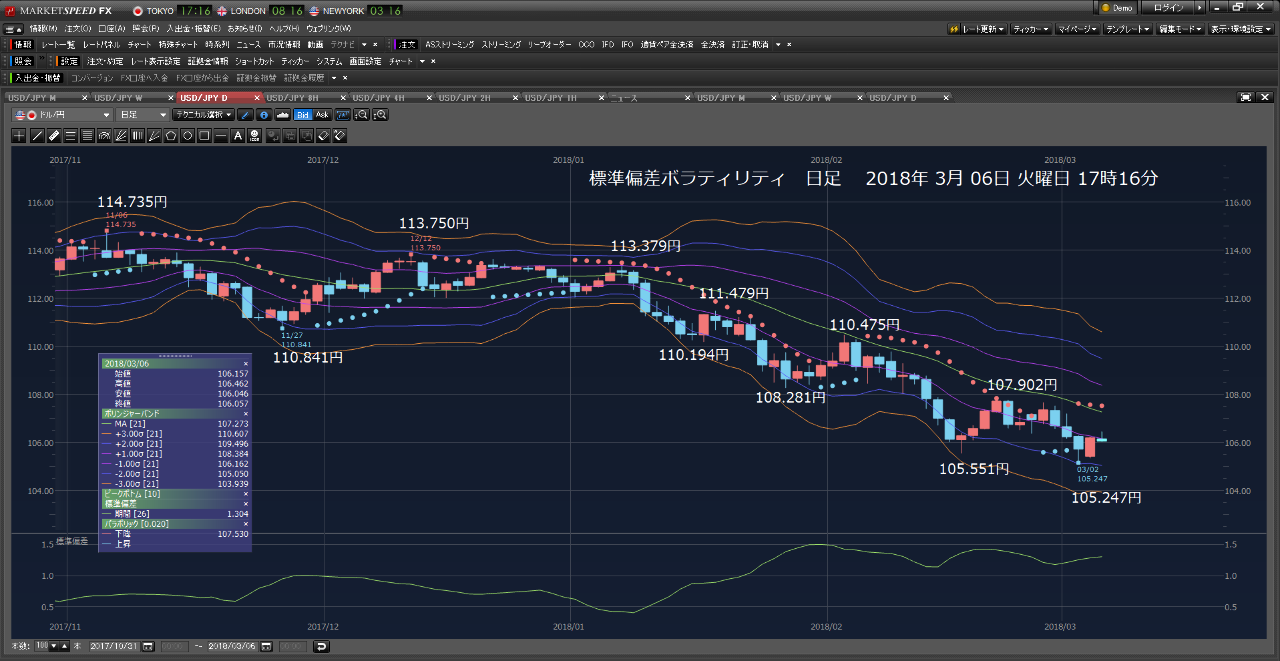Hide the ボリンジャーバンド indicator via its × toggle
This screenshot has width=1280, height=661.
245,412
